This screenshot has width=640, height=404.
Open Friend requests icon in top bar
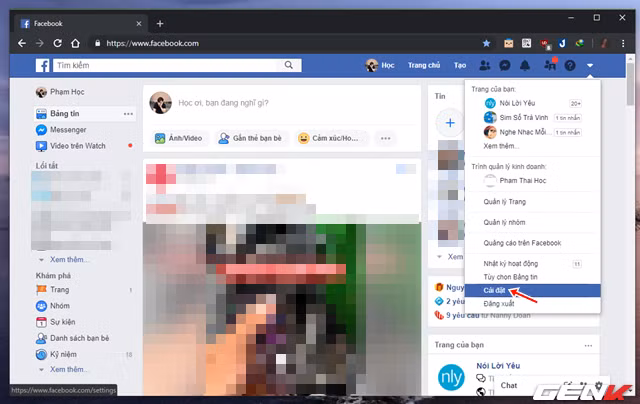[484, 65]
